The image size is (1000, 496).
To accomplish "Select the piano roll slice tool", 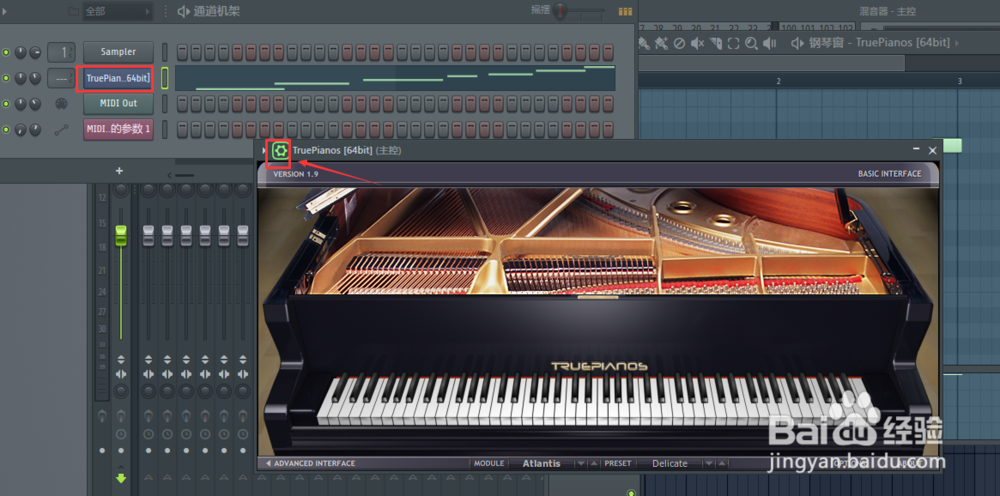I will [x=716, y=43].
